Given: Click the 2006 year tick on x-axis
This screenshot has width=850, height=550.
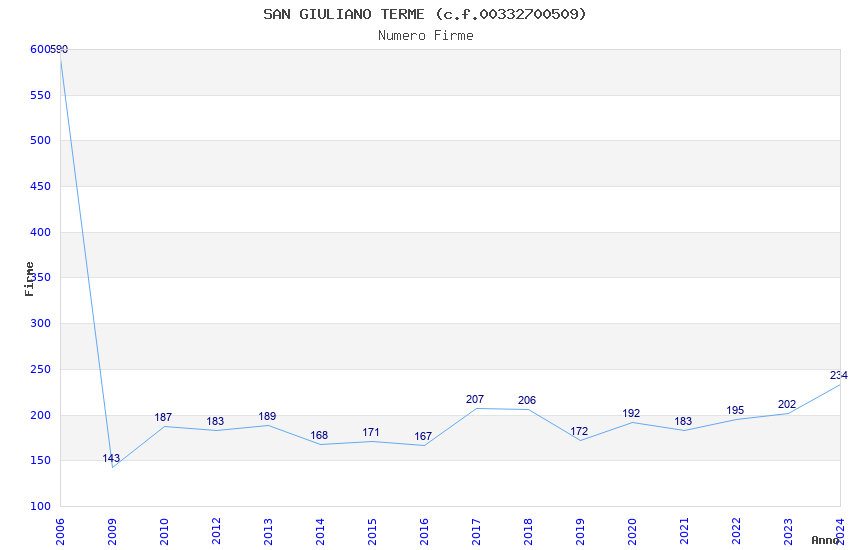Looking at the screenshot, I should point(60,530).
